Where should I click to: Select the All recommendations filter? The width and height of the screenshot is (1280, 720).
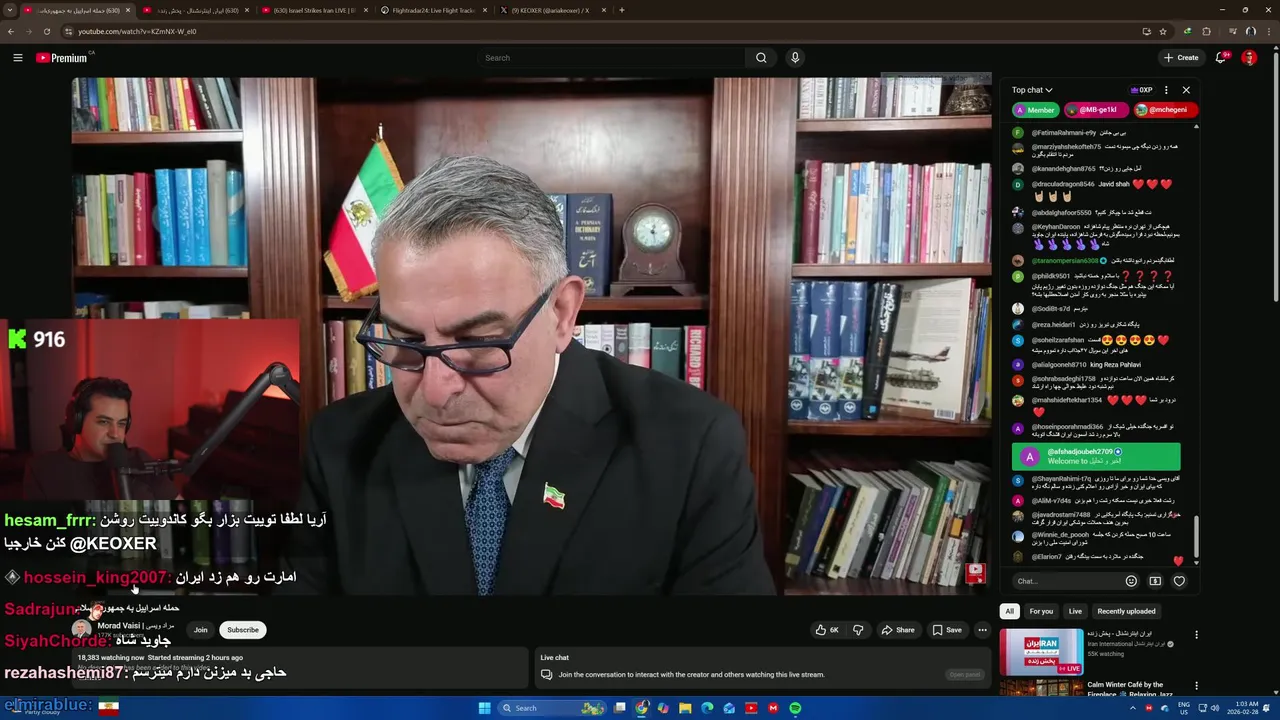coord(1009,611)
